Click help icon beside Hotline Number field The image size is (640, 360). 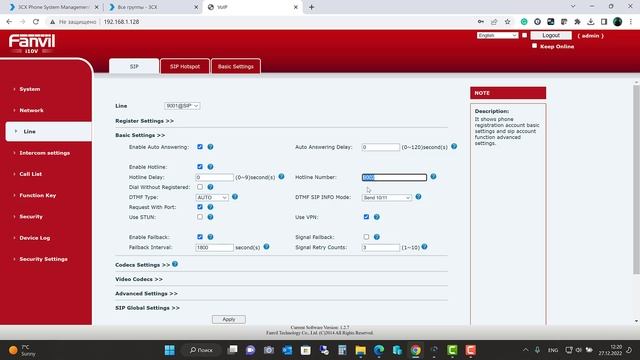433,177
